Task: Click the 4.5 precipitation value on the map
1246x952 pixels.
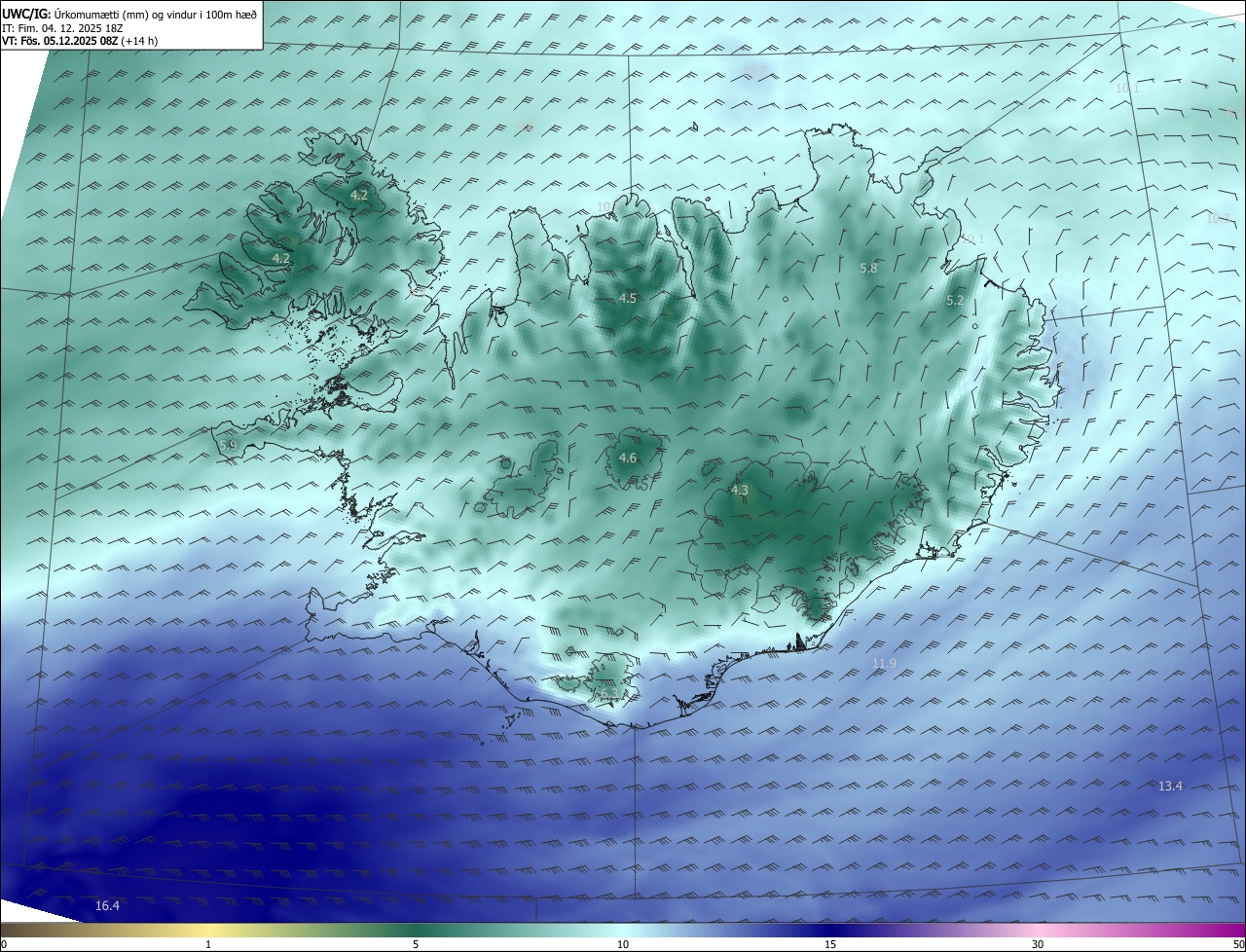Action: pos(628,299)
